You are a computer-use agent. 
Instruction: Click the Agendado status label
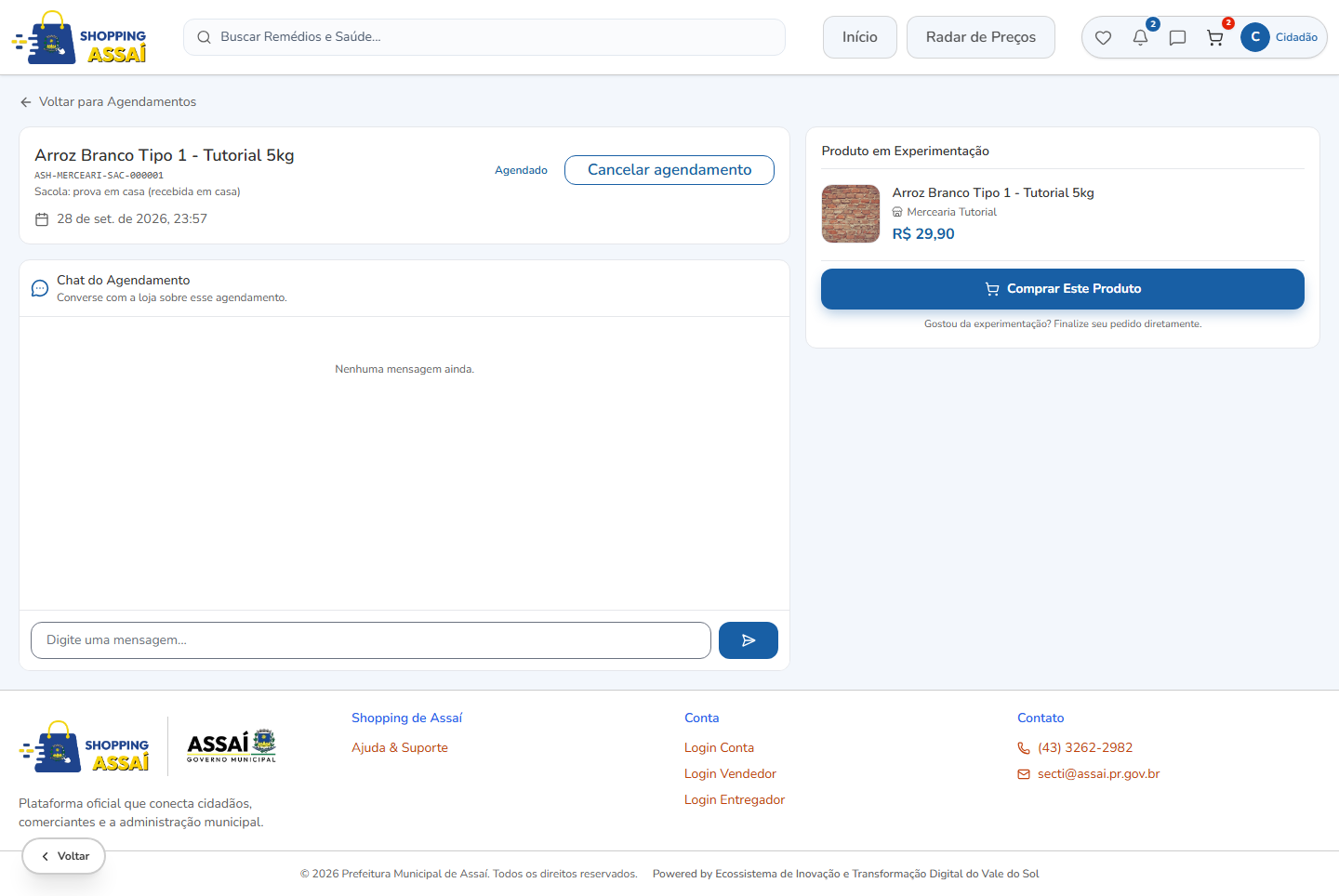point(521,170)
